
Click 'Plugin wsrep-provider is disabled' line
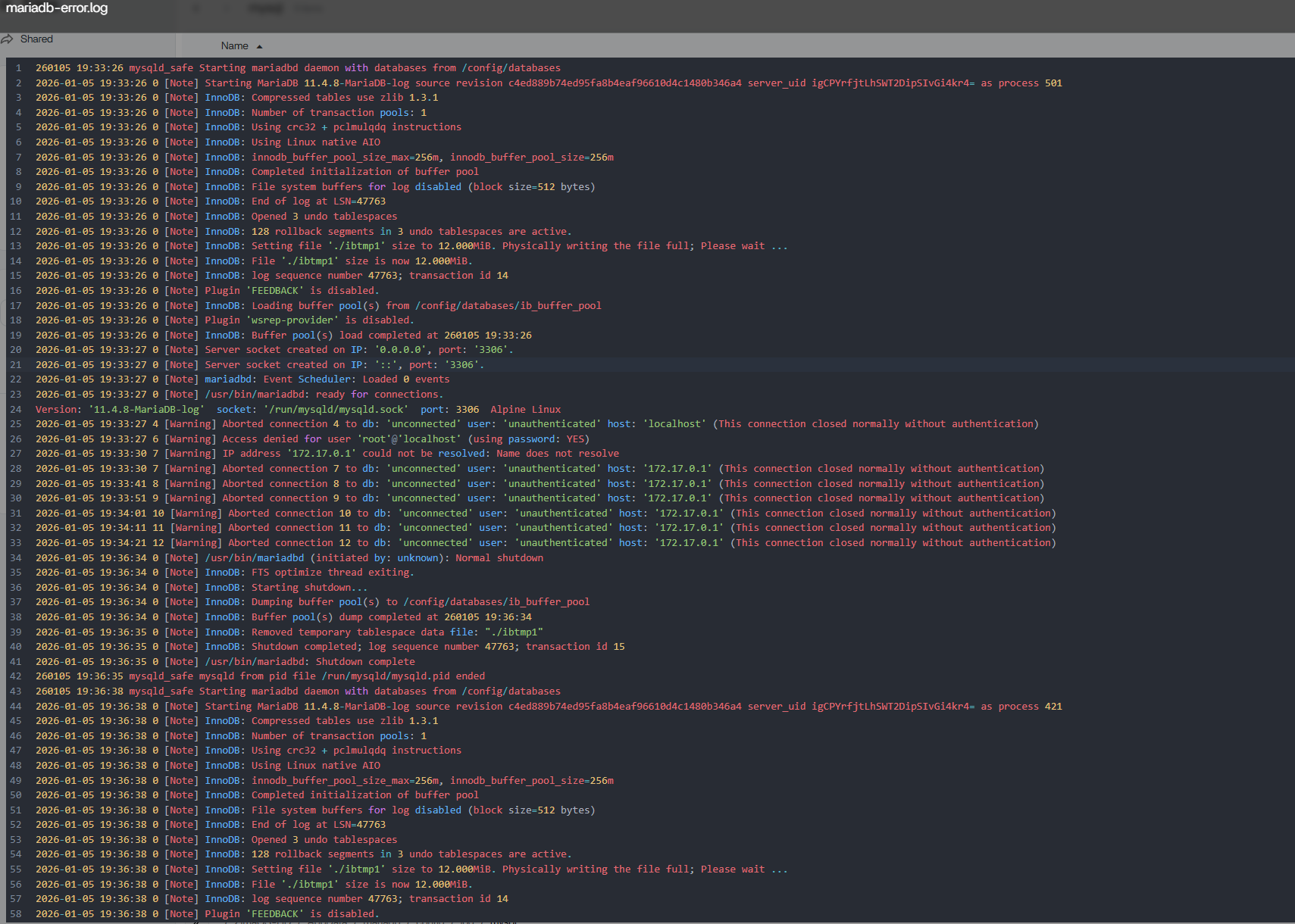pyautogui.click(x=309, y=320)
